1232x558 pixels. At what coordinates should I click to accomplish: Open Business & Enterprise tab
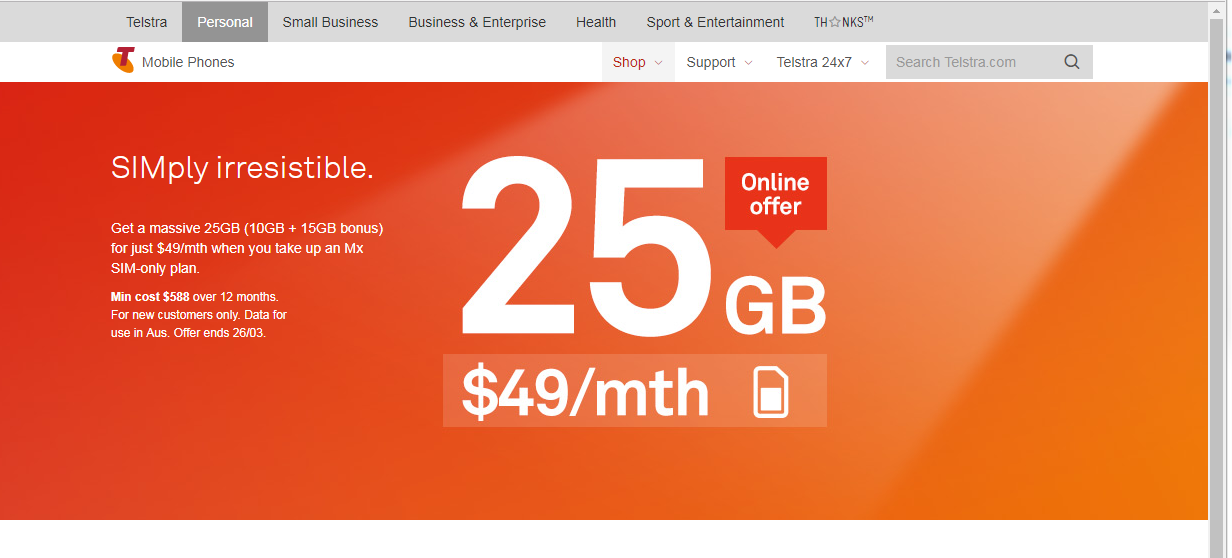[x=477, y=22]
